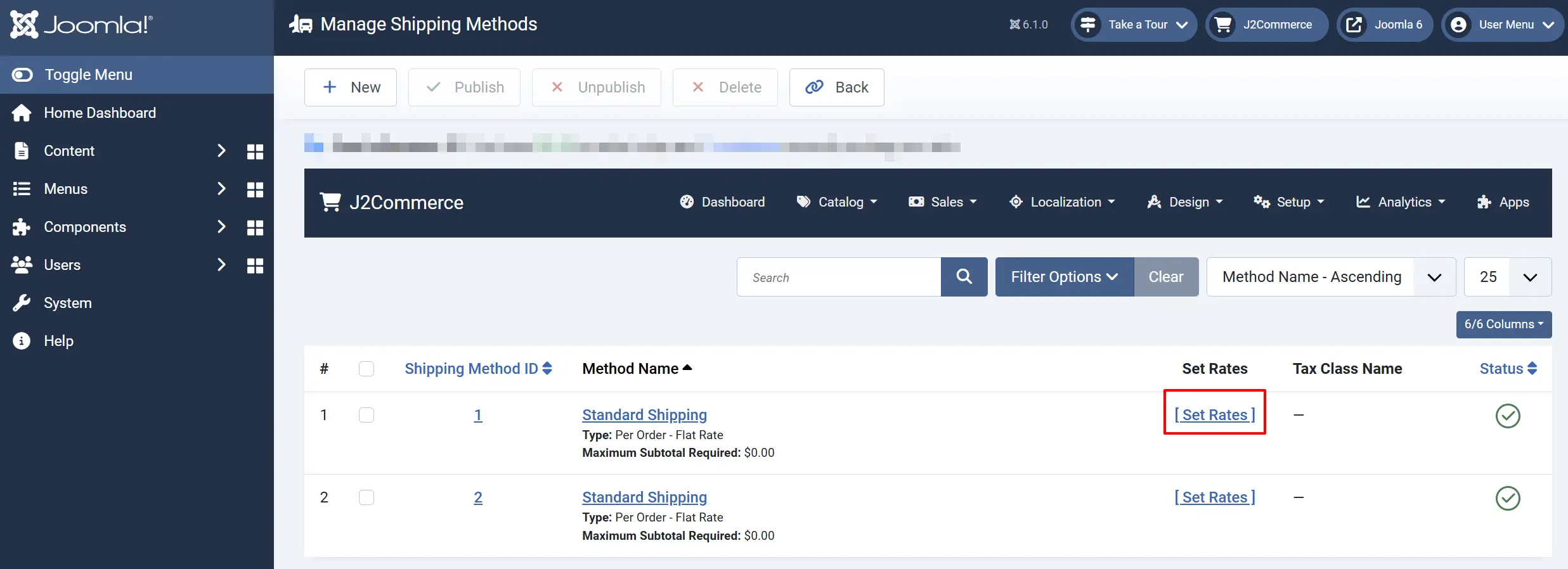Open the Sales menu

[x=943, y=202]
